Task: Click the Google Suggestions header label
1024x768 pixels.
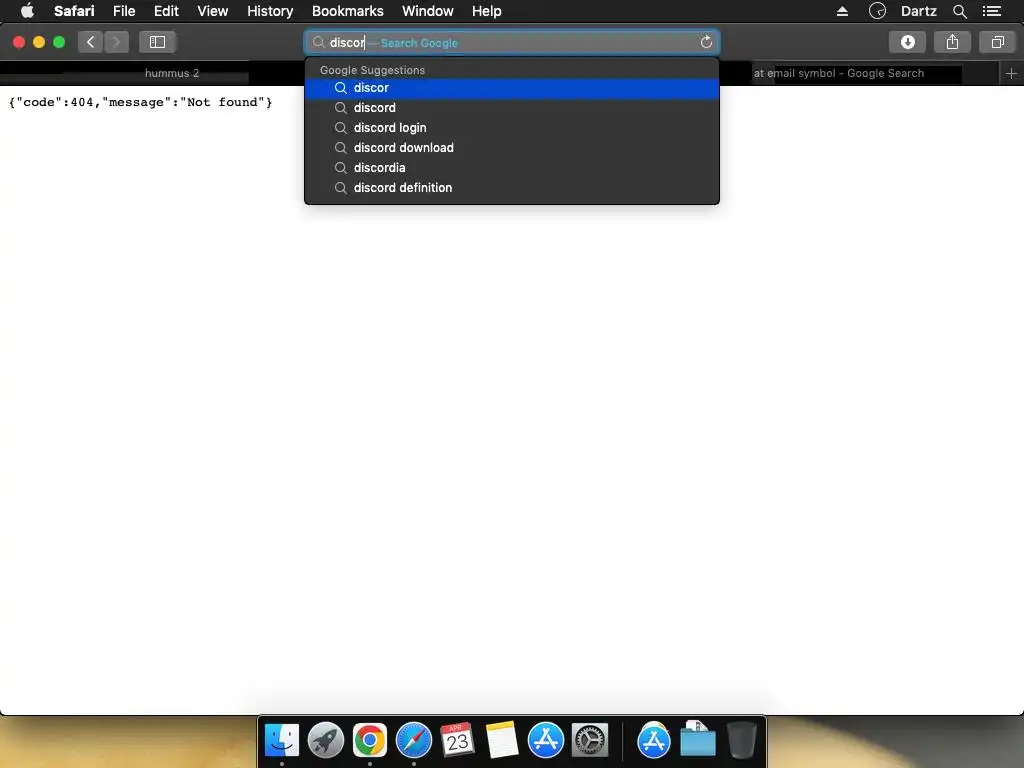Action: point(372,70)
